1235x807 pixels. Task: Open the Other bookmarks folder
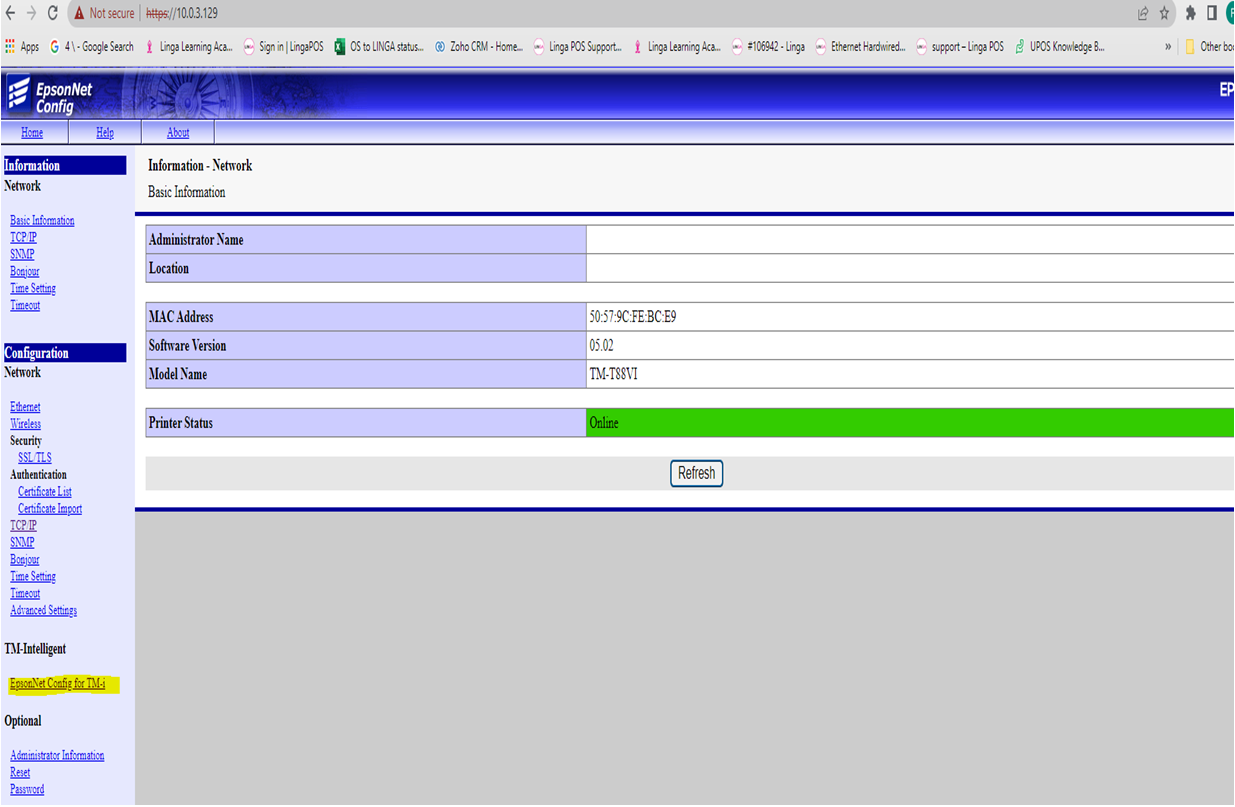1209,47
